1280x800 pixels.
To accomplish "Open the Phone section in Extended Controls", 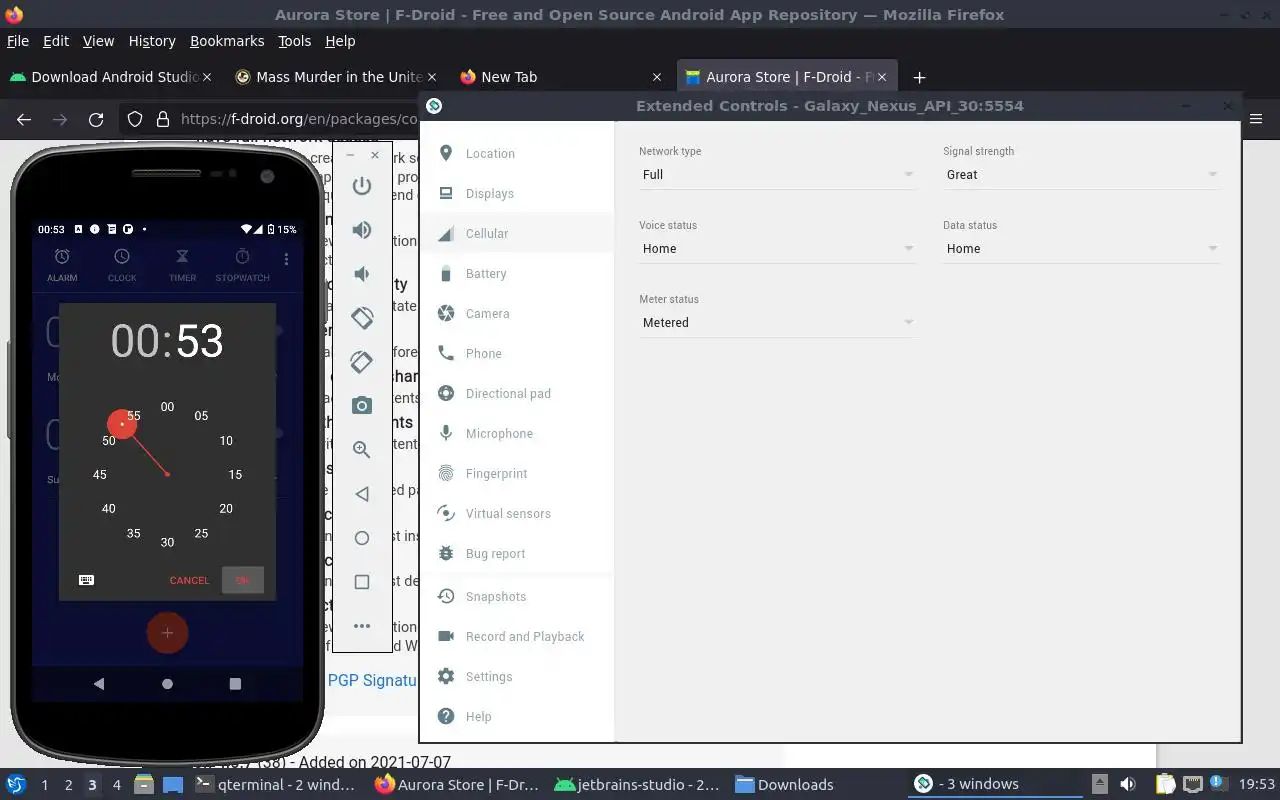I will (x=517, y=354).
